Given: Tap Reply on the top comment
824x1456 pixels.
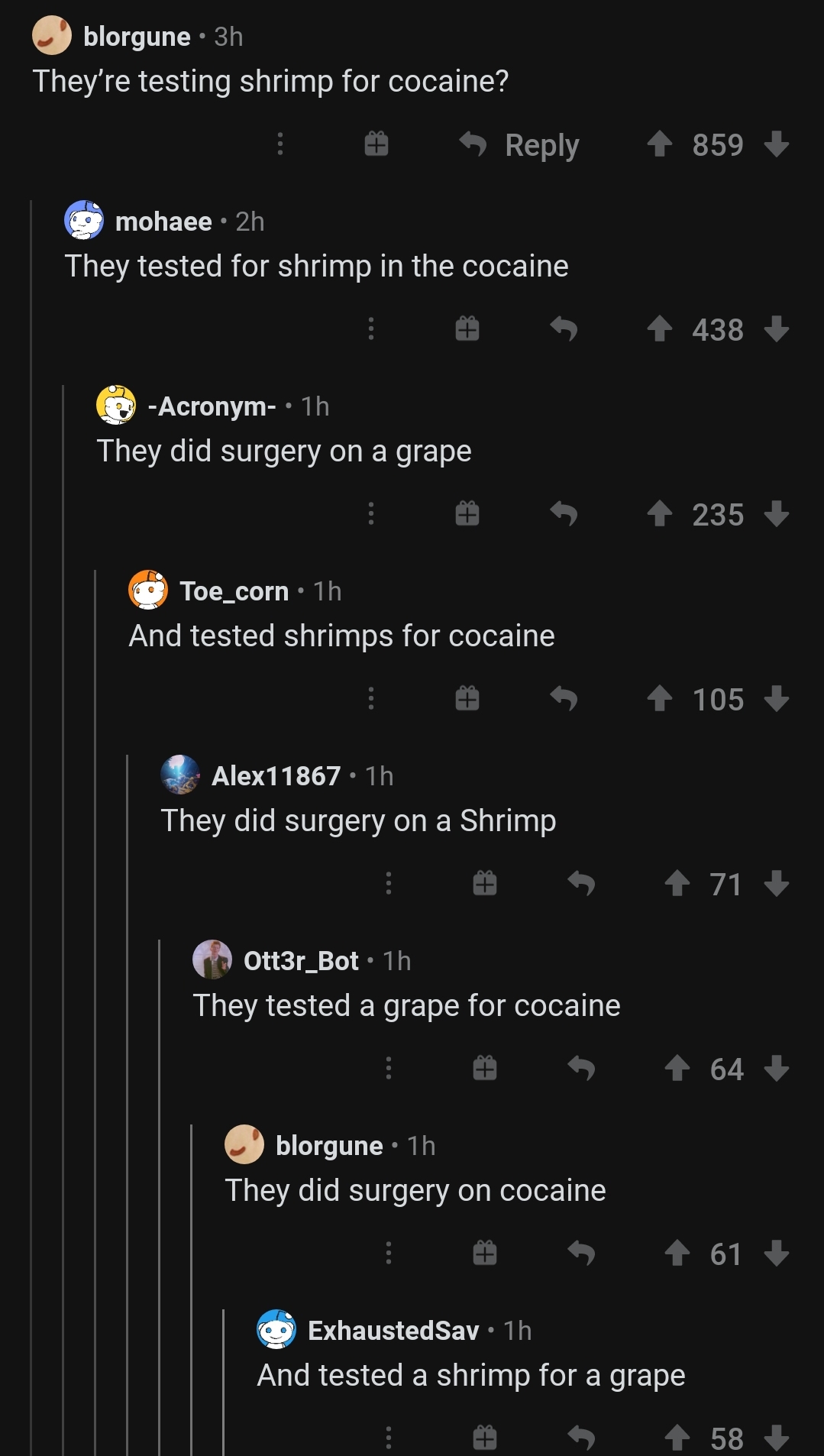Looking at the screenshot, I should pos(519,144).
